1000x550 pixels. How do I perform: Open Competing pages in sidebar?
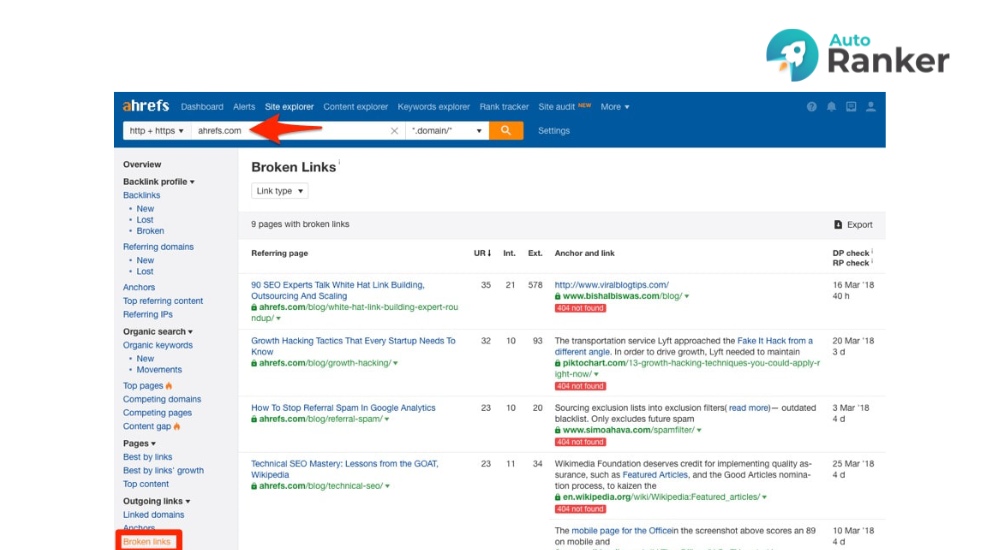158,413
